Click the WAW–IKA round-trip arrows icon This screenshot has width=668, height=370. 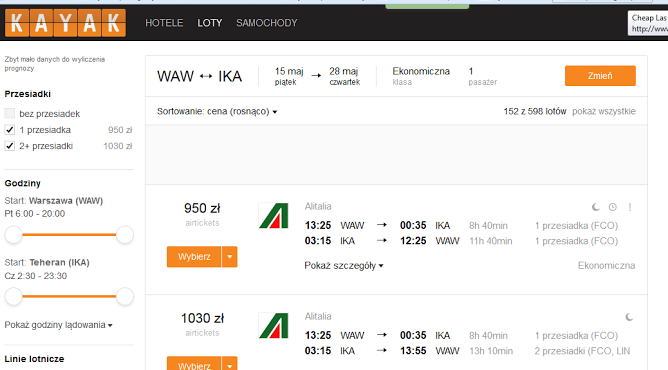[x=206, y=76]
